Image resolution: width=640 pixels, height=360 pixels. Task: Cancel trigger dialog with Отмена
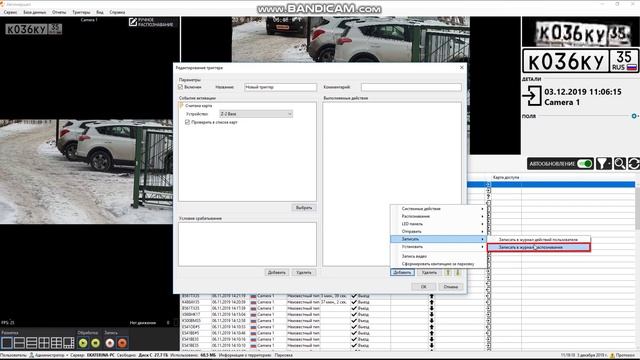451,287
